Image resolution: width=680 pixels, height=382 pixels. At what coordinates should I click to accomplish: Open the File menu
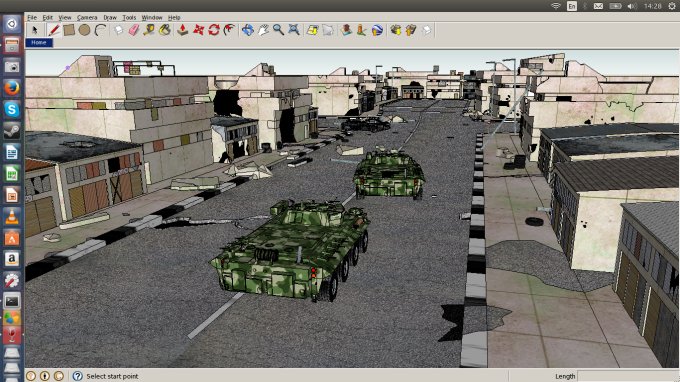click(32, 18)
